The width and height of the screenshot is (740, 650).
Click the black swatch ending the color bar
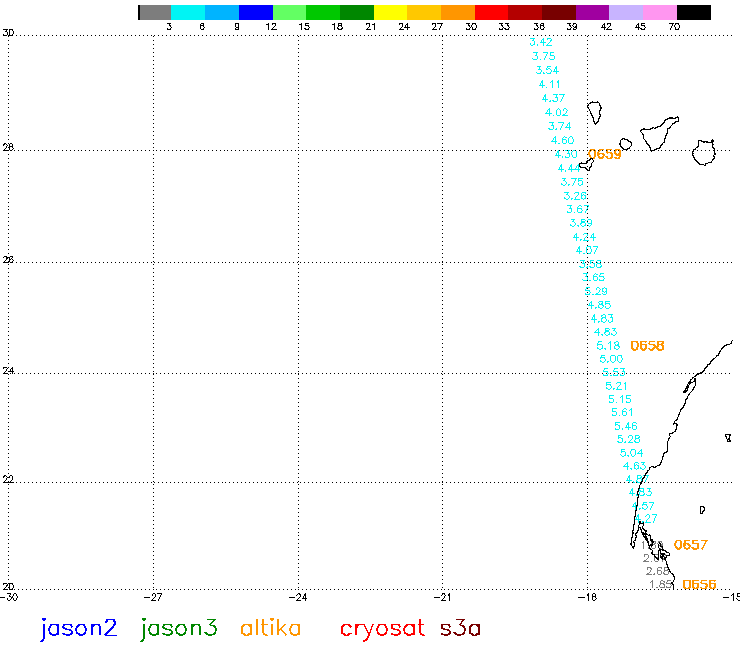coord(694,12)
